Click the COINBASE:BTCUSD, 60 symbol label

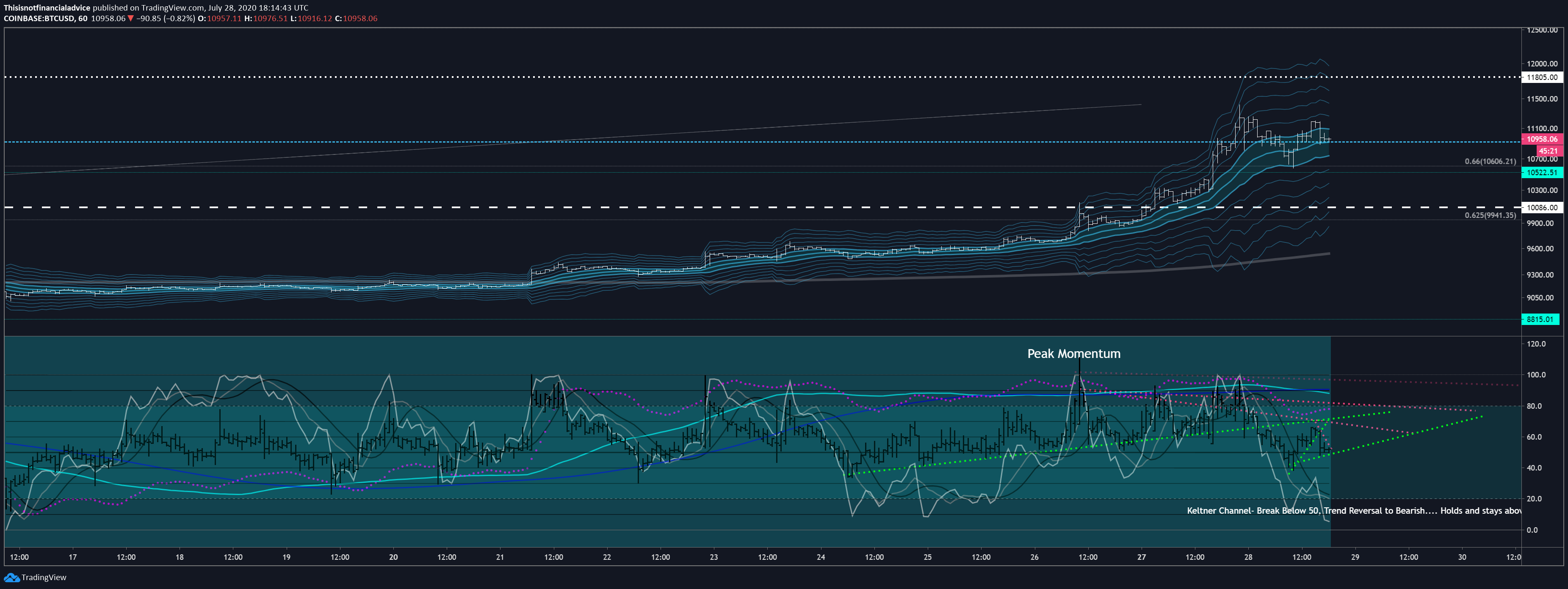click(x=46, y=18)
